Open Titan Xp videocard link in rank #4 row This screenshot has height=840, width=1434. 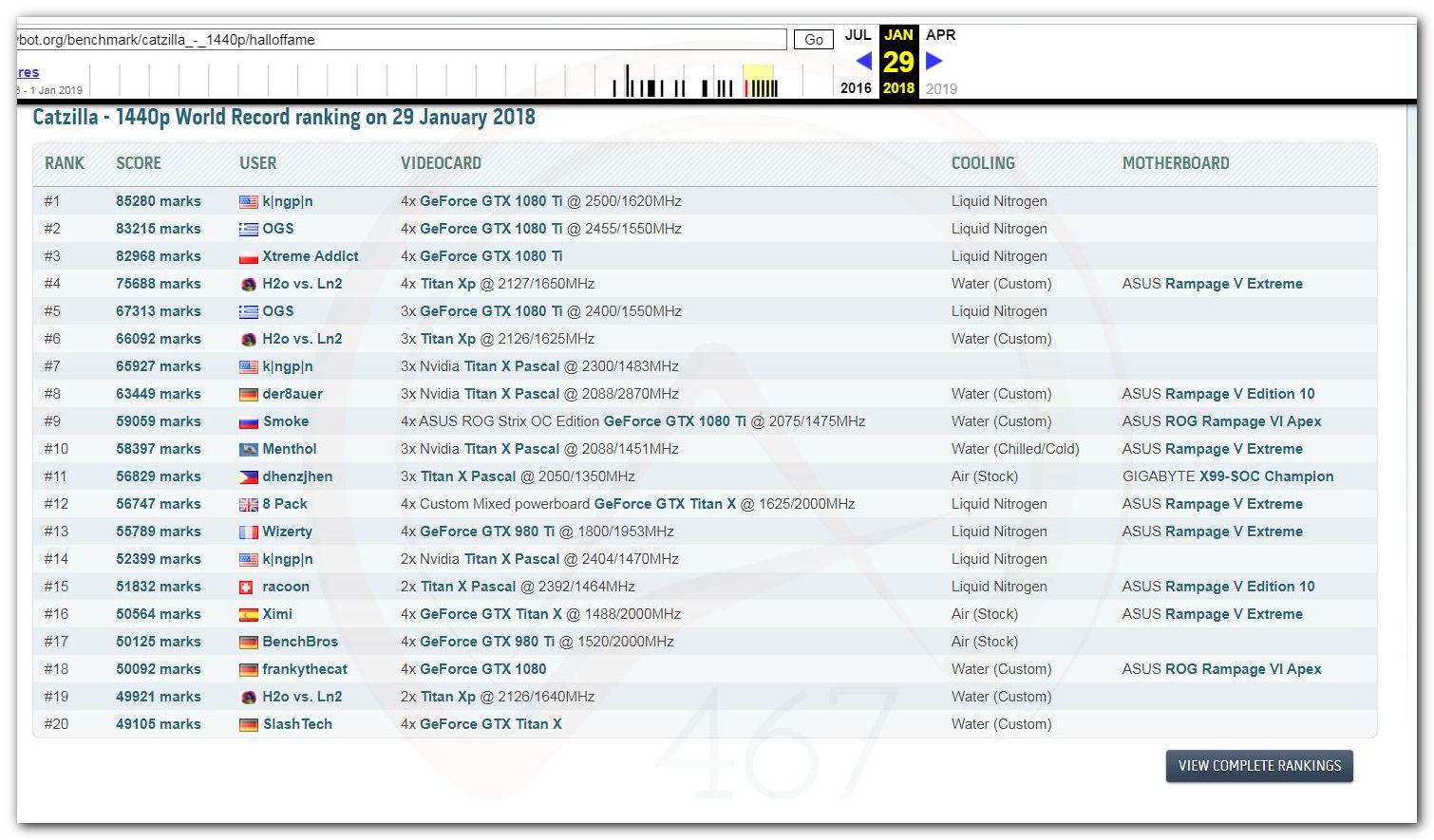448,284
